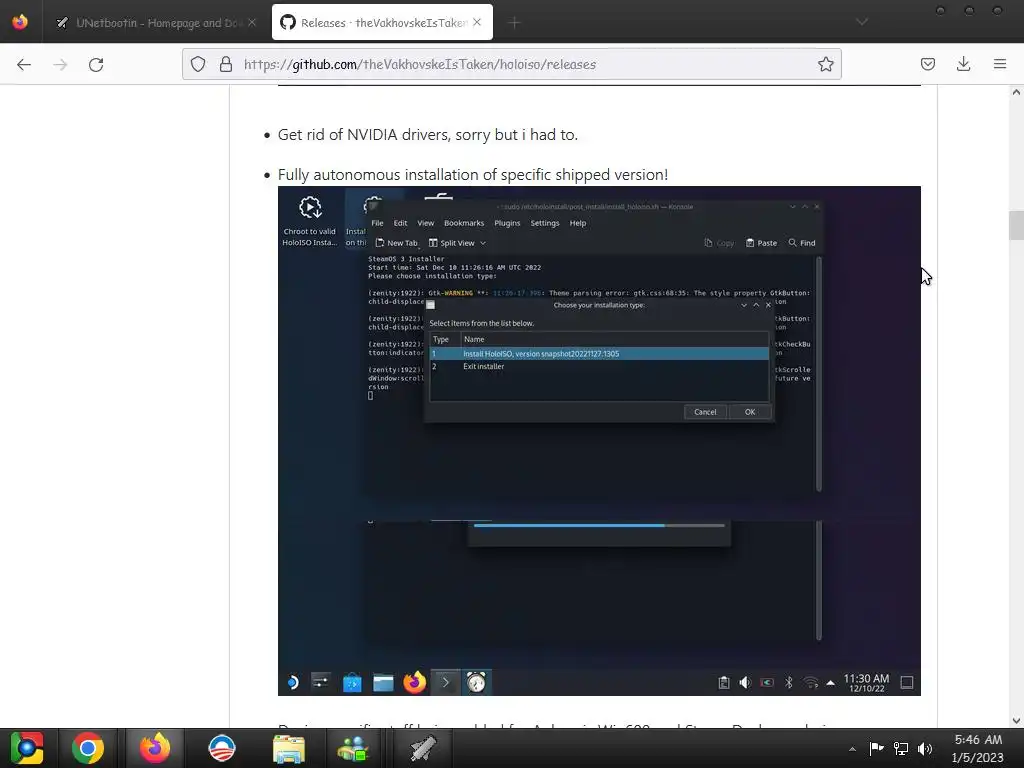Show hidden system tray icons

tap(852, 749)
